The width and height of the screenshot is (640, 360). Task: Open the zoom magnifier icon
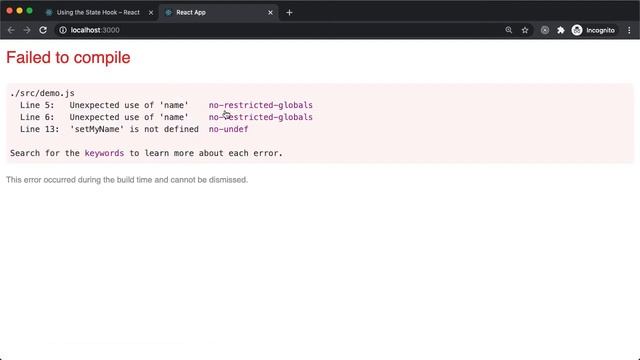click(x=509, y=30)
